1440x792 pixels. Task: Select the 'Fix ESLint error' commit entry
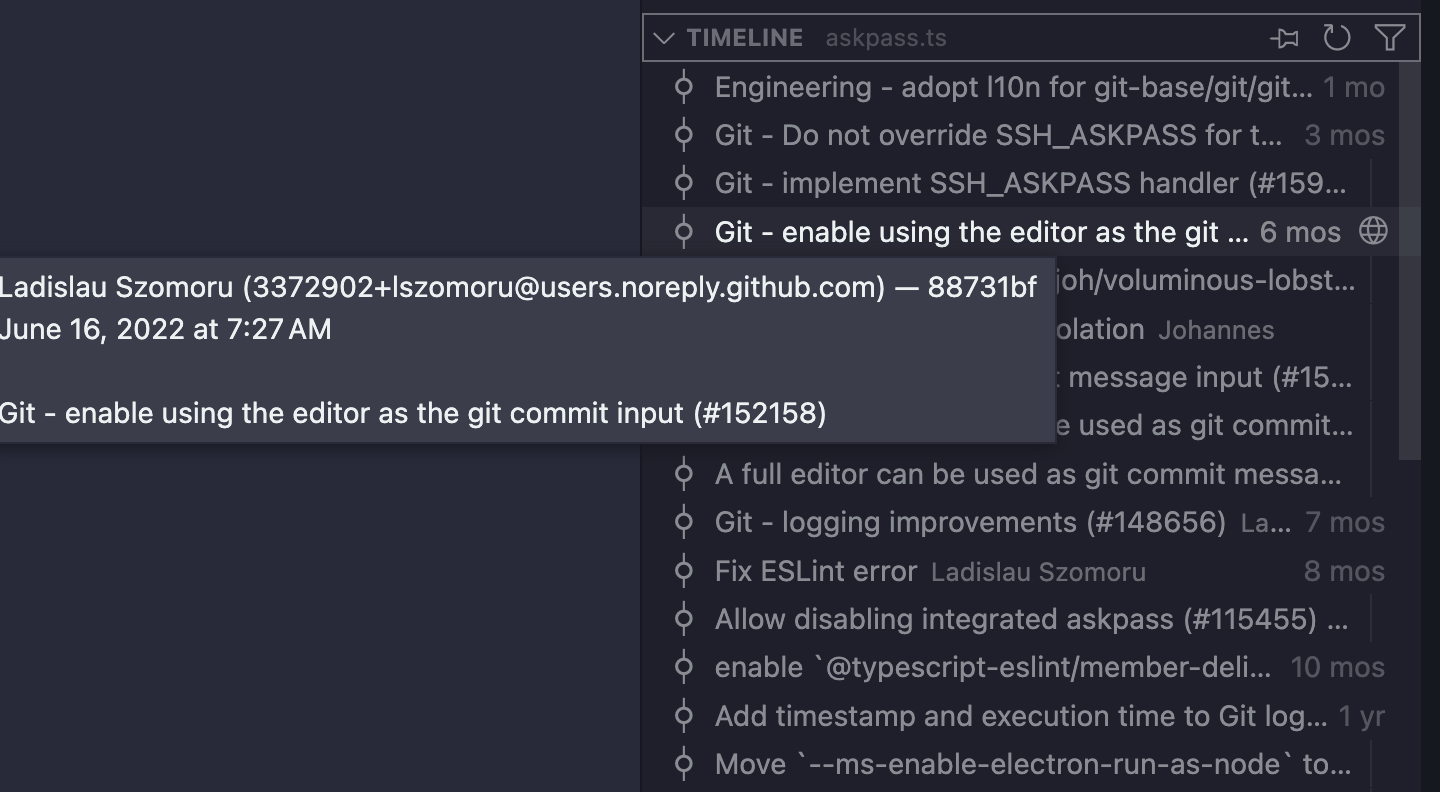[x=815, y=571]
